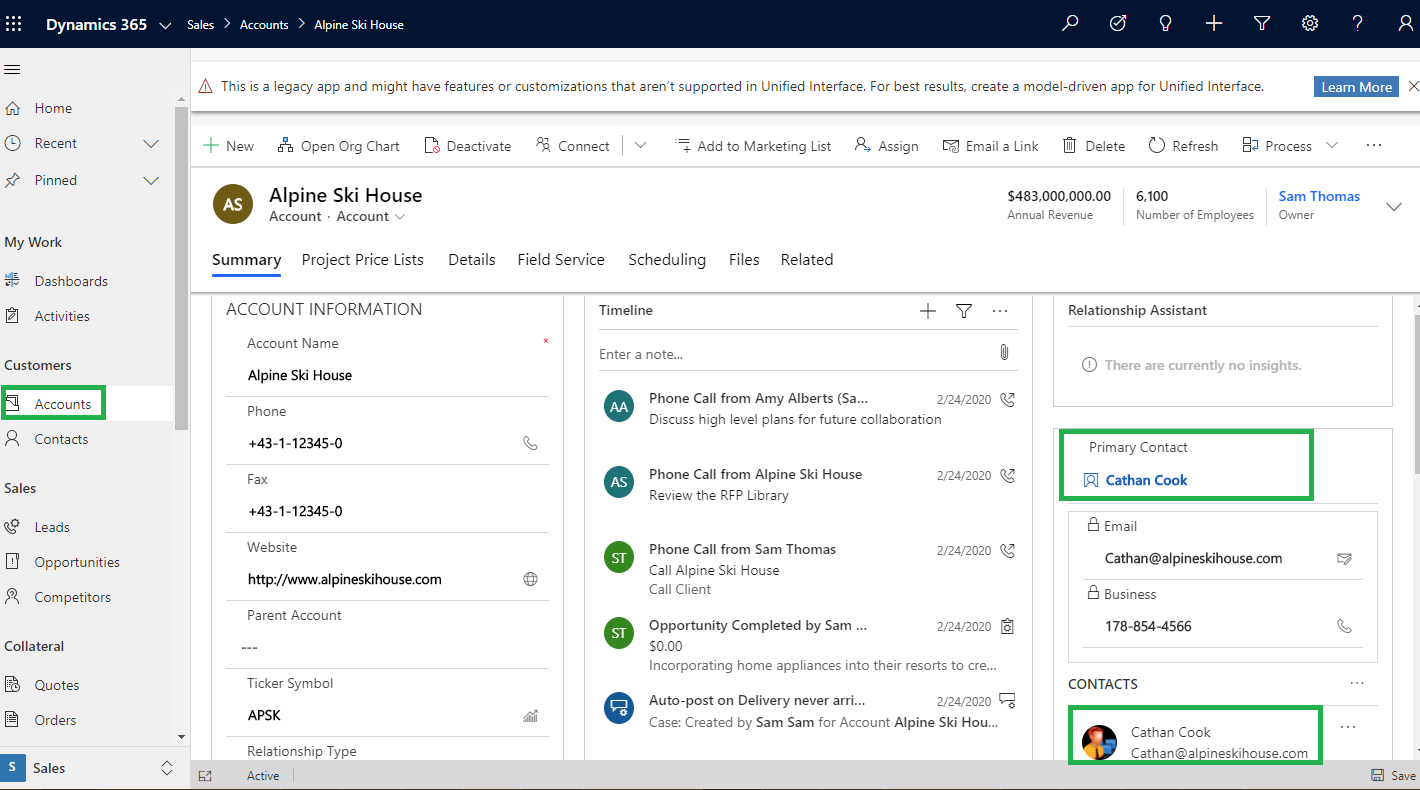Click the Learn More button
Image resolution: width=1420 pixels, height=790 pixels.
[x=1356, y=87]
